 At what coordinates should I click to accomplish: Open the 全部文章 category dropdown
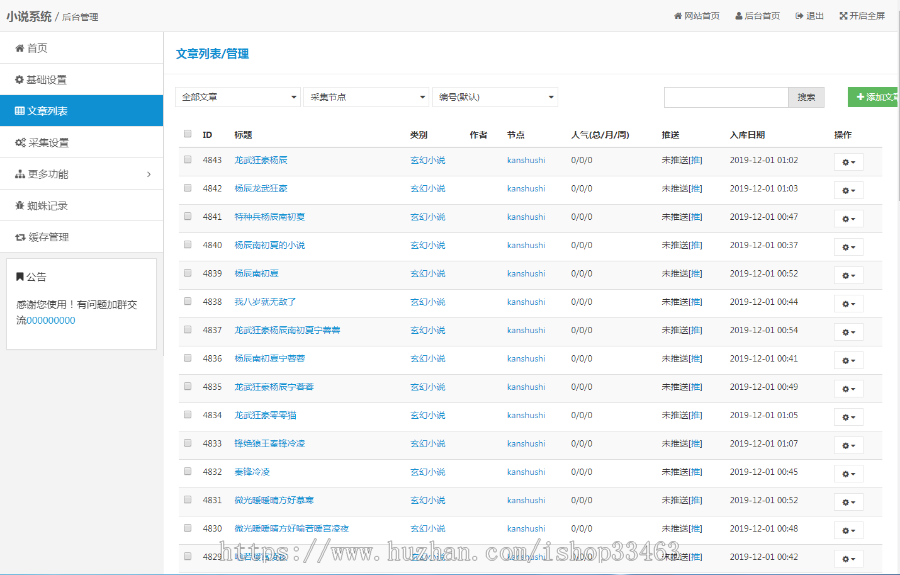238,97
